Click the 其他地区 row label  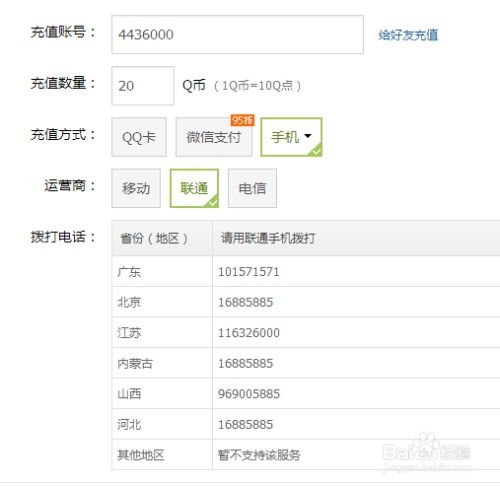pyautogui.click(x=141, y=455)
